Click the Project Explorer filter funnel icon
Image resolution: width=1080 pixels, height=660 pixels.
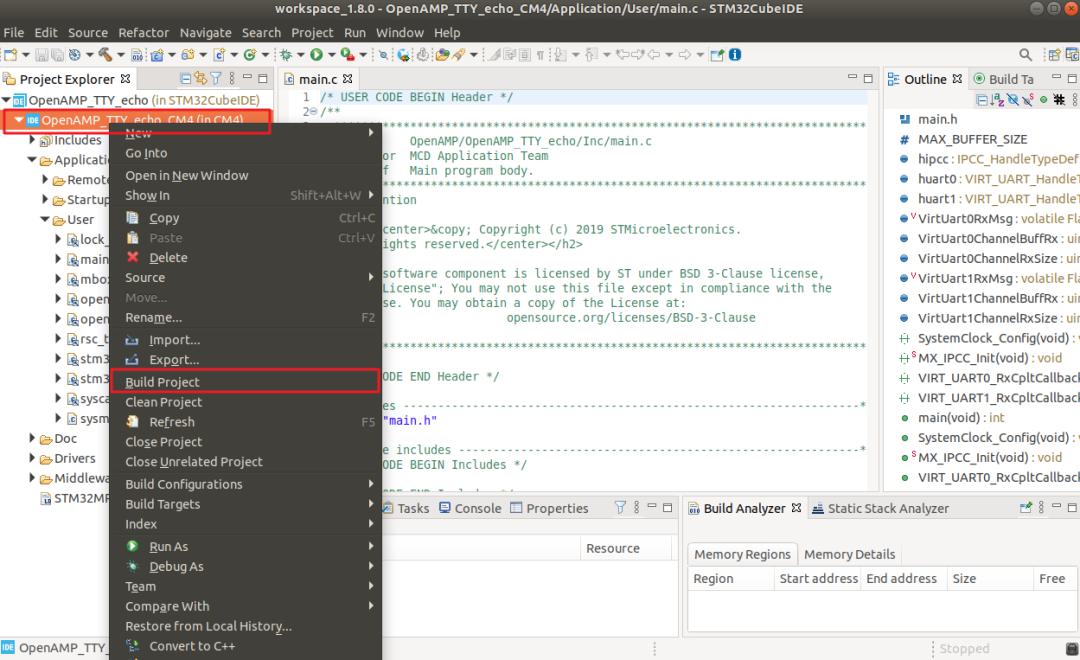coord(216,79)
